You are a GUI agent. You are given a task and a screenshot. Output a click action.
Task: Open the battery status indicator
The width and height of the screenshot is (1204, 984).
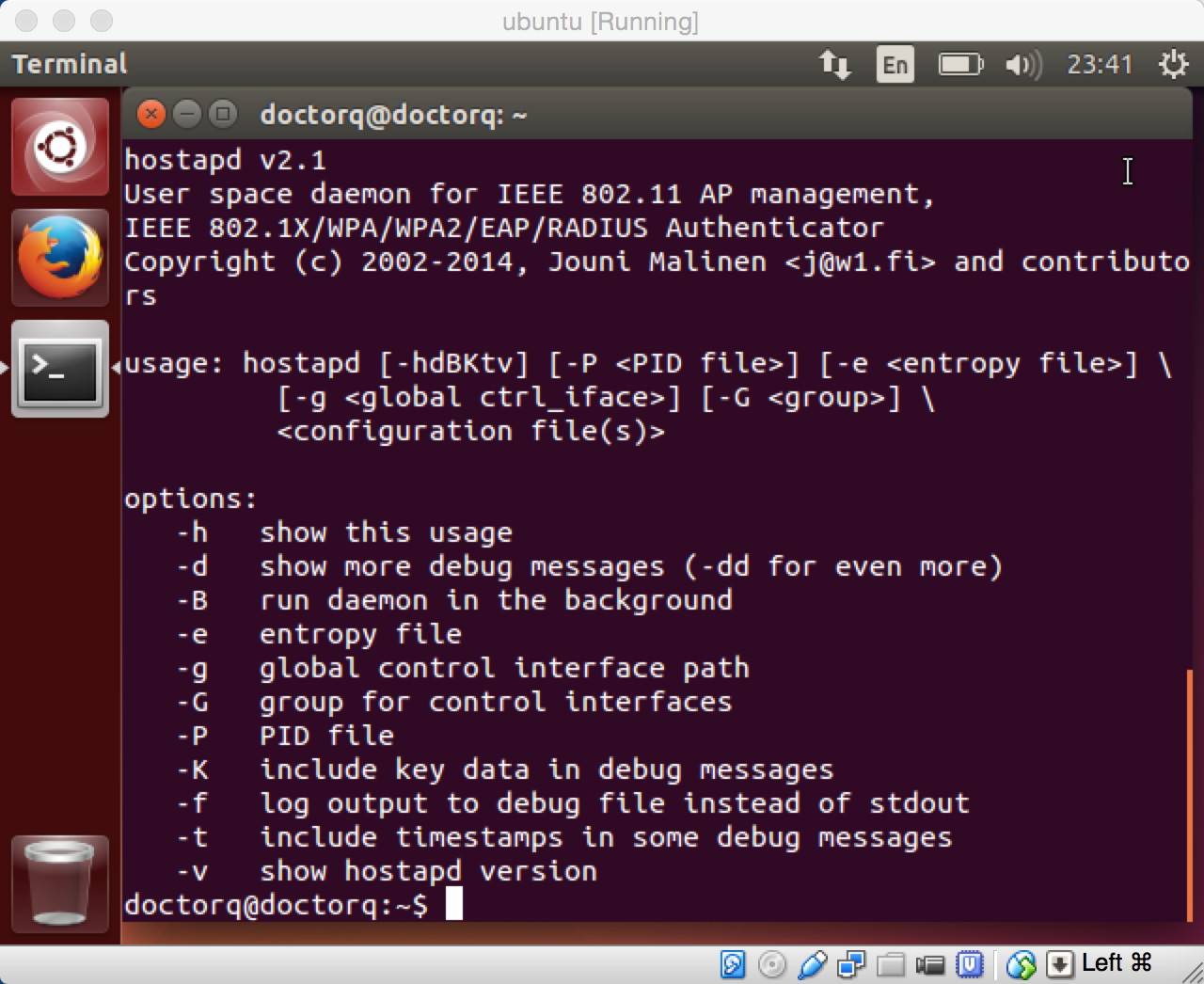pos(960,64)
